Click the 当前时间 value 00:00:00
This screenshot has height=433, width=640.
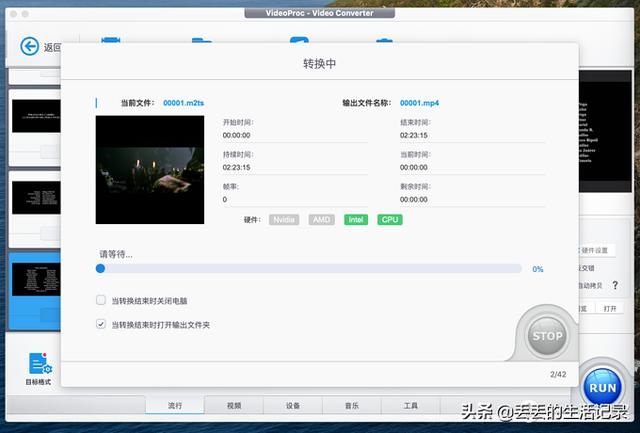(413, 167)
